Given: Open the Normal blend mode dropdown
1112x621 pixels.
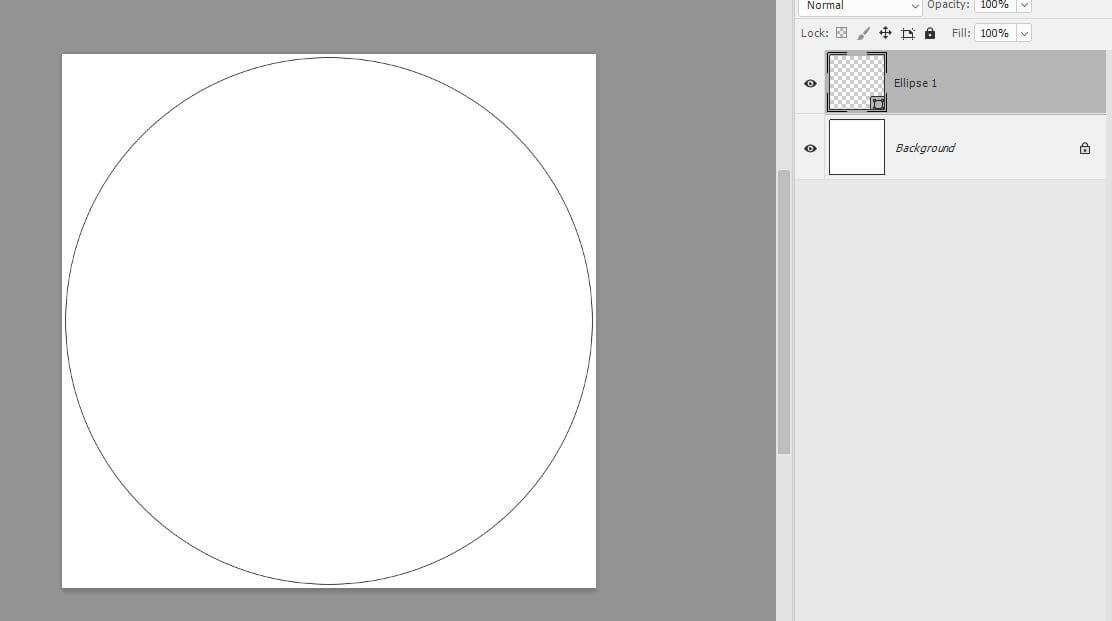Looking at the screenshot, I should [859, 6].
